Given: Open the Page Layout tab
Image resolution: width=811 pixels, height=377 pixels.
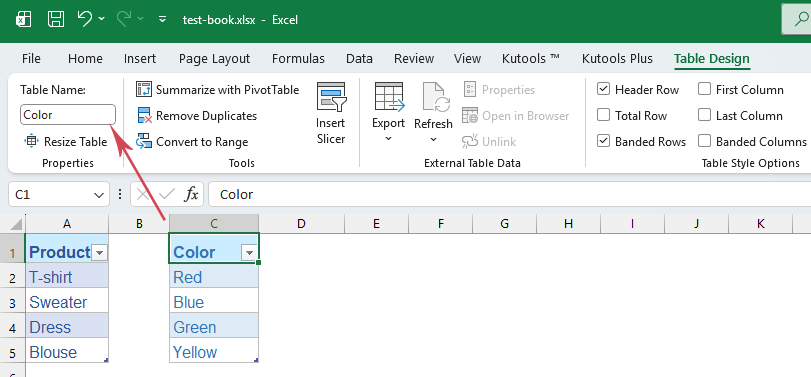Looking at the screenshot, I should click(214, 58).
